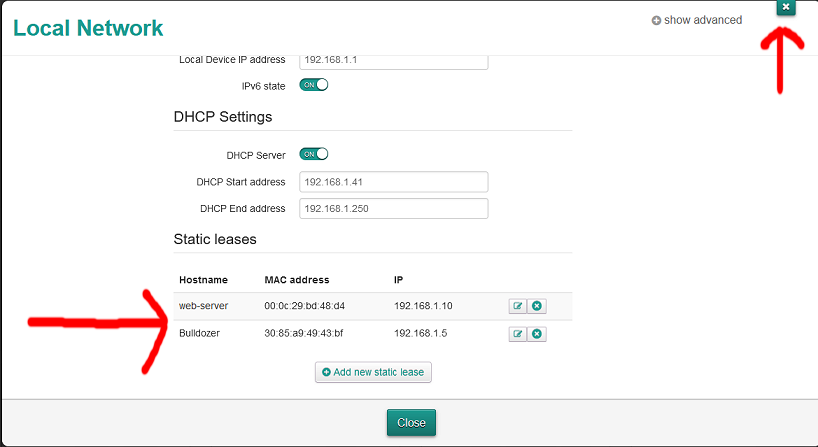Click the web-server hostname

pos(203,306)
